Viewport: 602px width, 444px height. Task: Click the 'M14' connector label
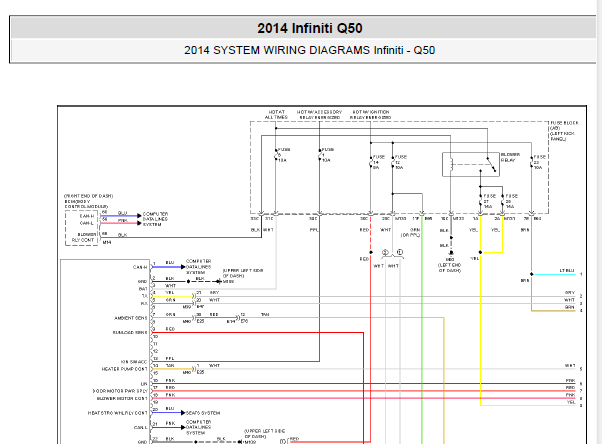pyautogui.click(x=107, y=242)
